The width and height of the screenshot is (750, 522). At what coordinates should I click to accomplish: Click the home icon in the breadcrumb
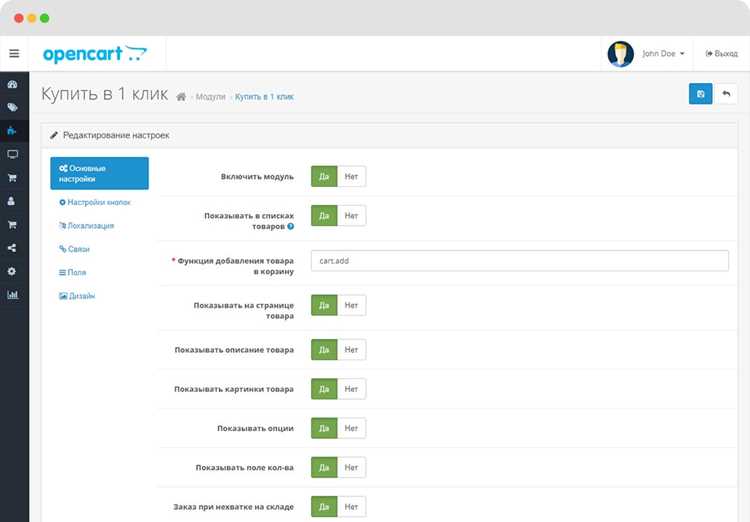coord(181,97)
